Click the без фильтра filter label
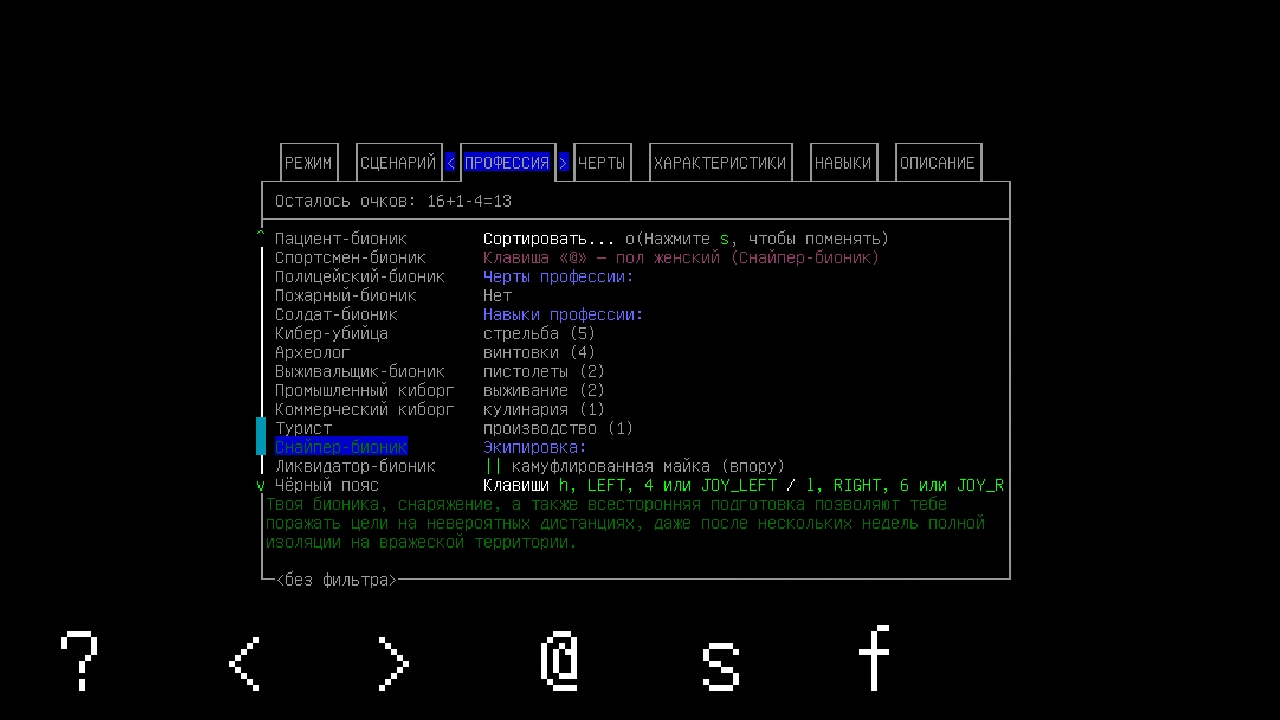The image size is (1280, 720). tap(336, 580)
